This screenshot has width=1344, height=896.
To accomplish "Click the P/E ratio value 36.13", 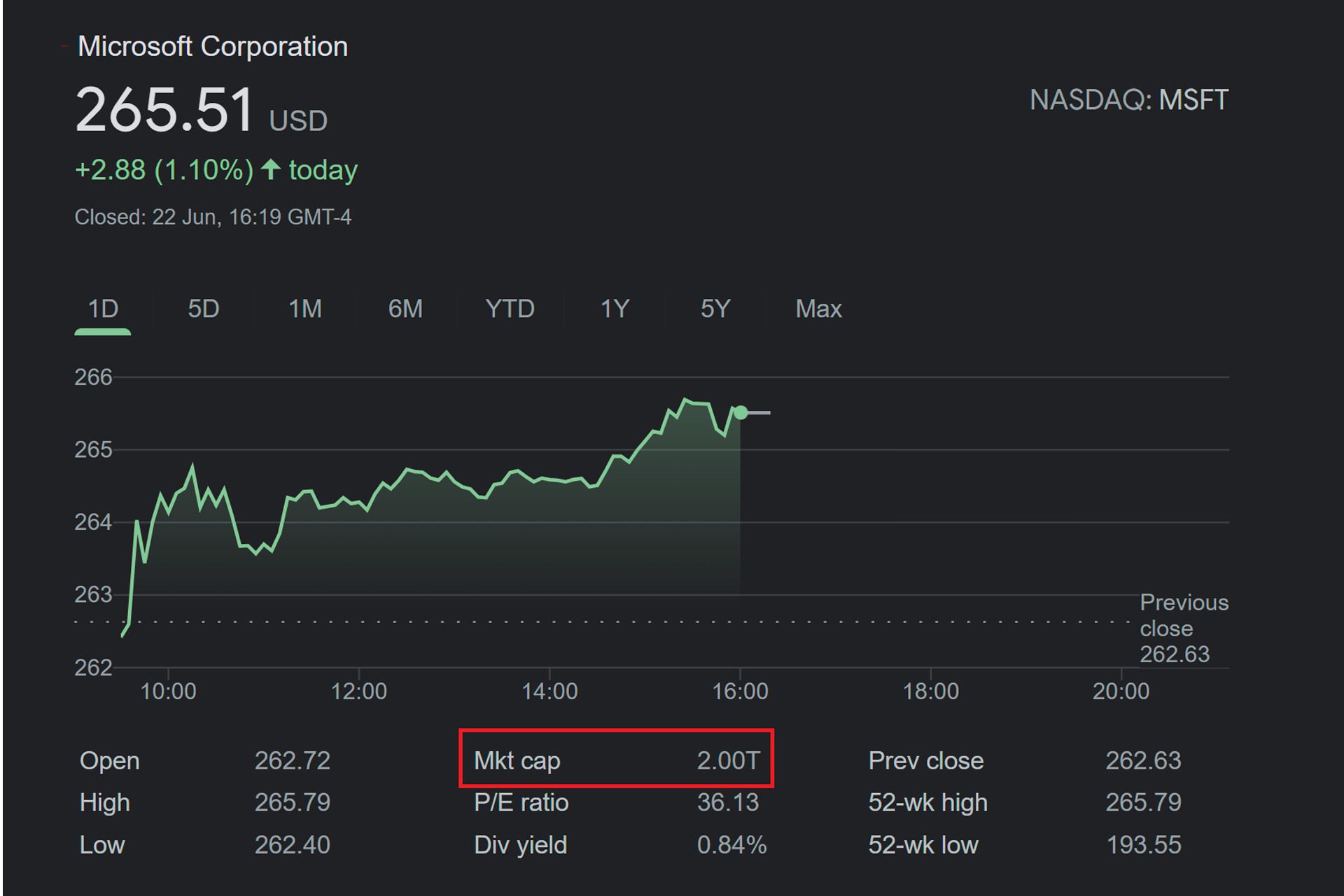I will tap(727, 802).
